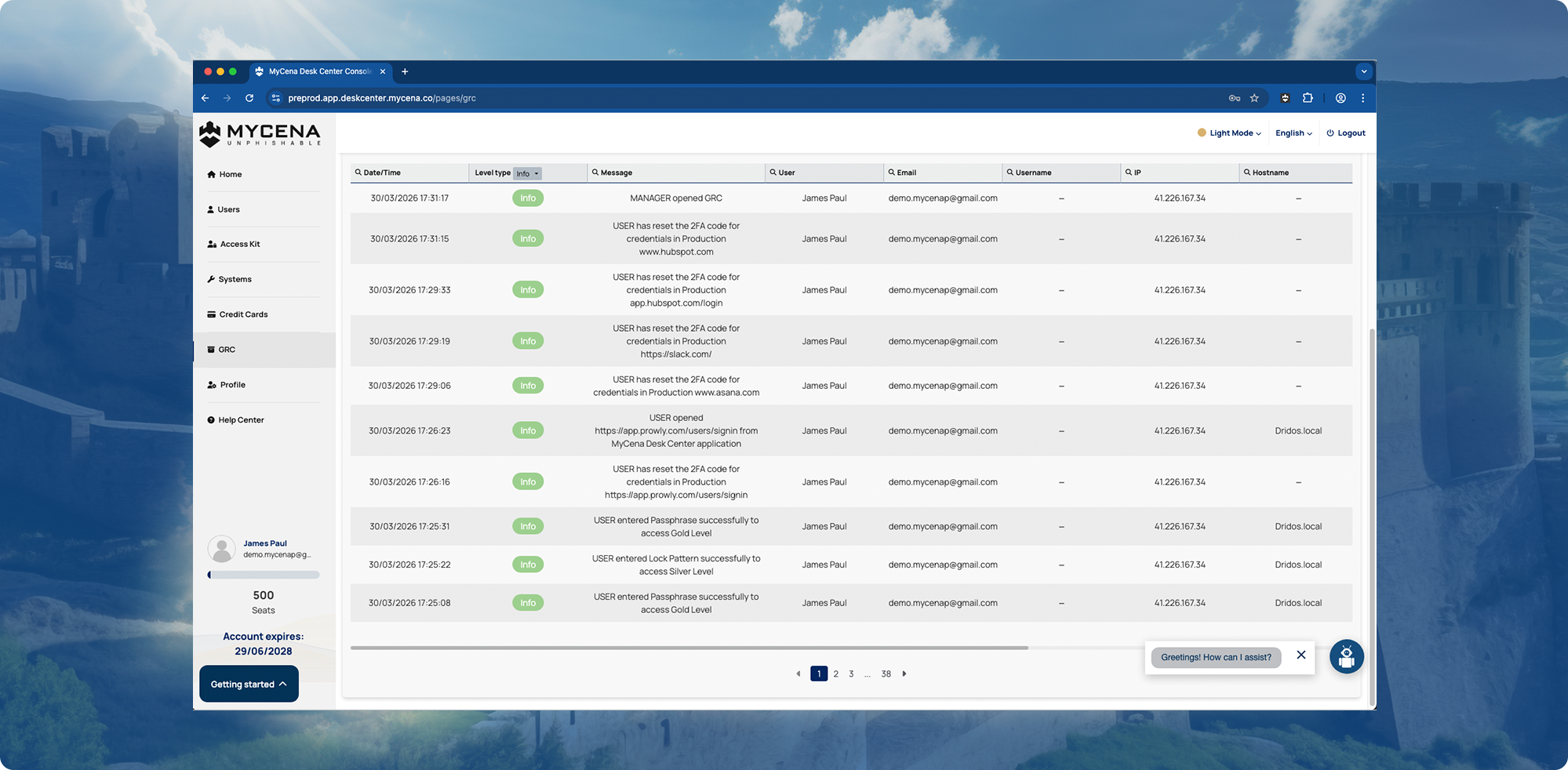The width and height of the screenshot is (1568, 770).
Task: Click the horizontal table scrollbar
Action: [689, 648]
